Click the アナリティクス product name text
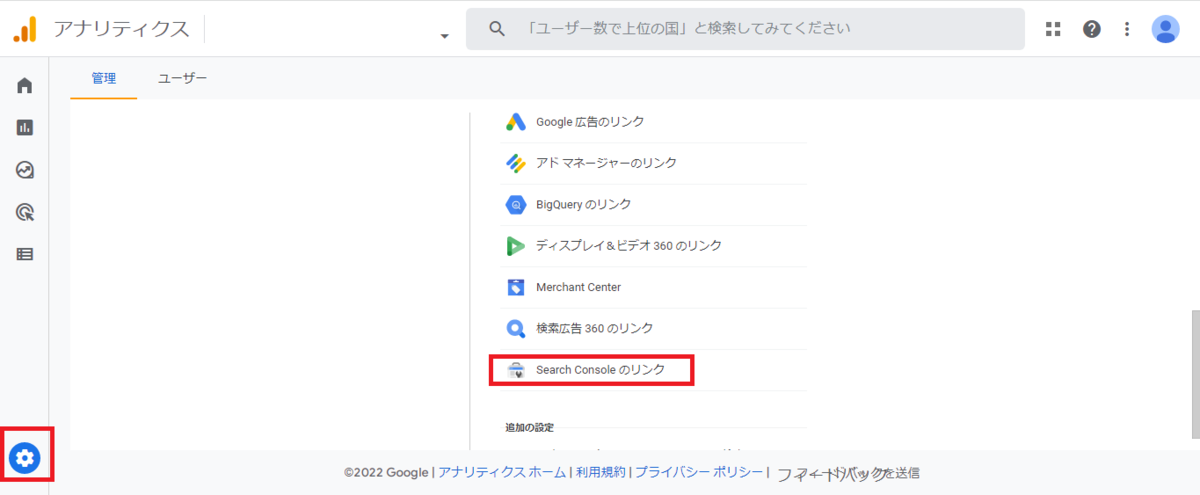The width and height of the screenshot is (1200, 495). pyautogui.click(x=121, y=29)
